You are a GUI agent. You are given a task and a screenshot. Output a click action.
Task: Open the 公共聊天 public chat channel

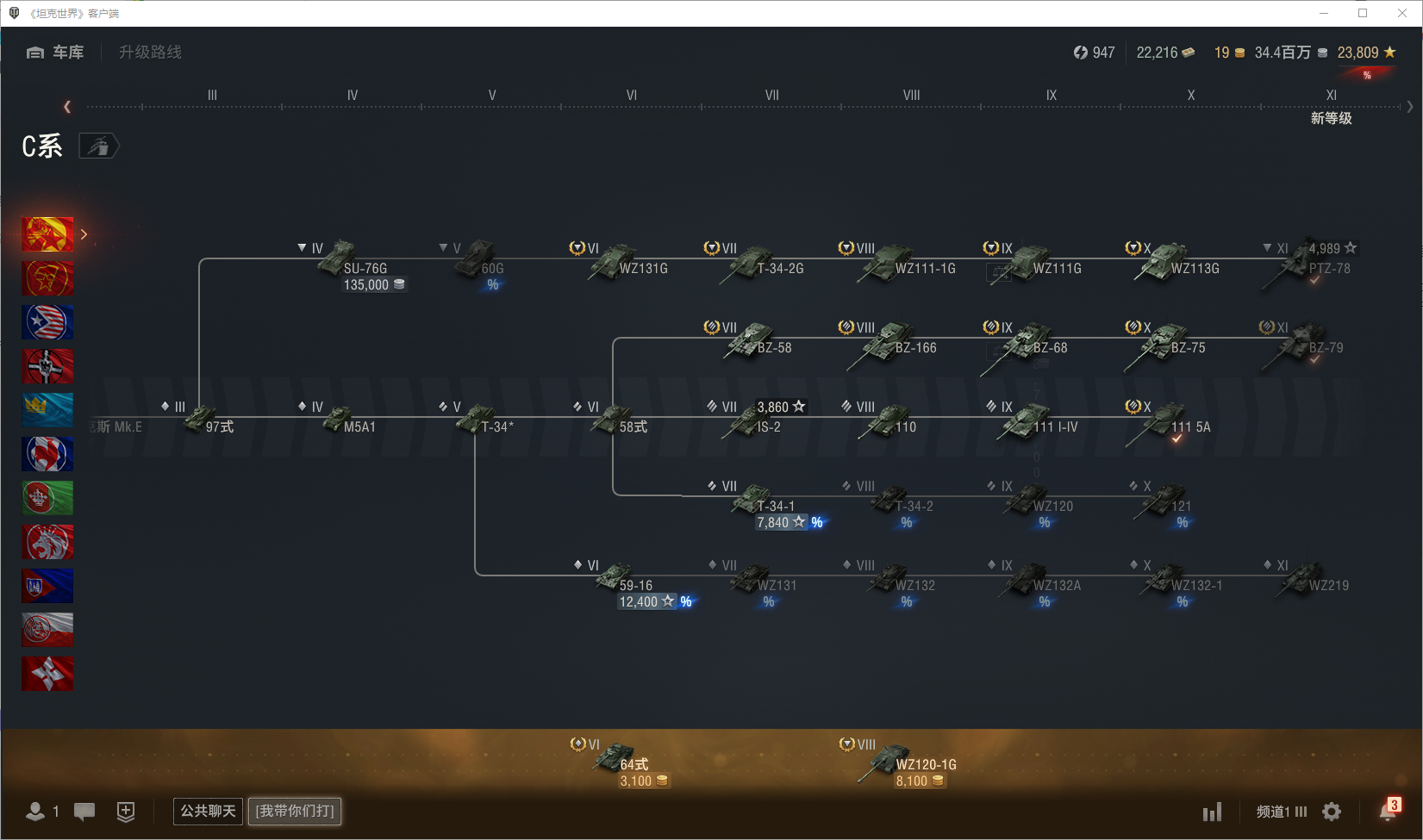(208, 811)
